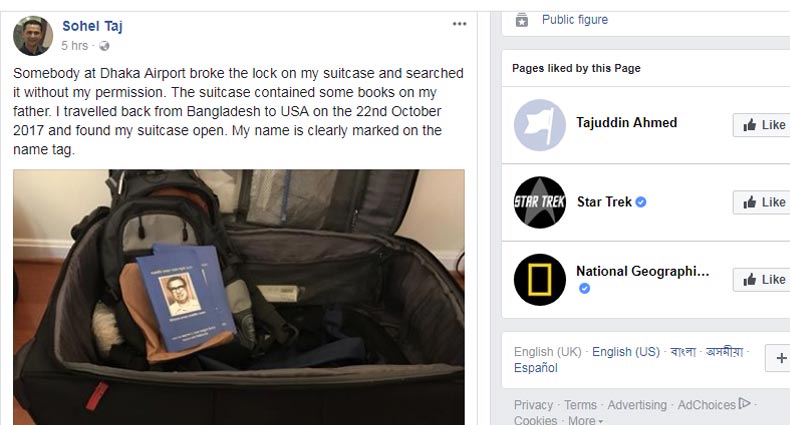Click Sohel Taj's profile picture
790x425 pixels.
coord(33,35)
